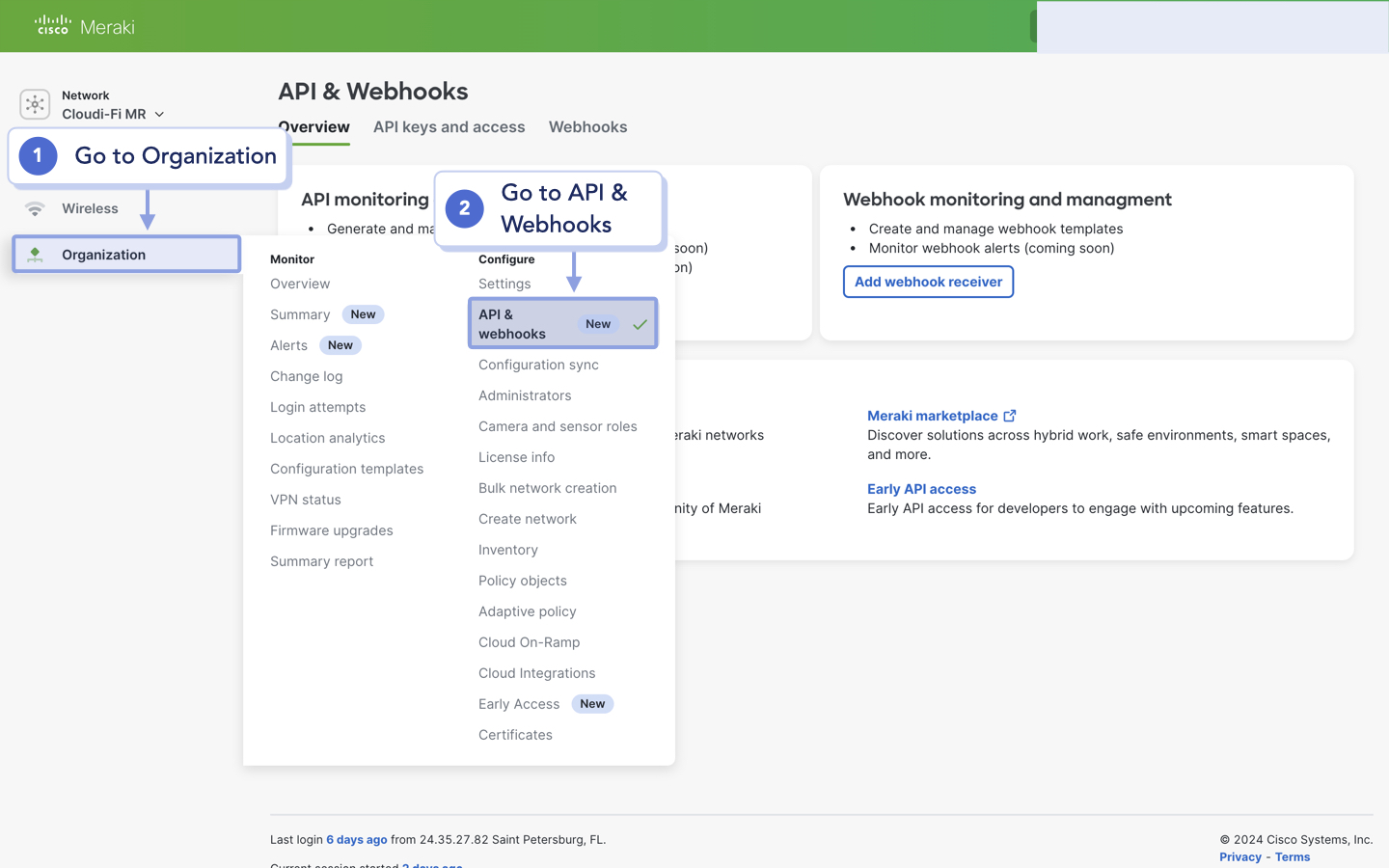Click the Cisco Meraki logo
The height and width of the screenshot is (868, 1389).
pyautogui.click(x=82, y=26)
